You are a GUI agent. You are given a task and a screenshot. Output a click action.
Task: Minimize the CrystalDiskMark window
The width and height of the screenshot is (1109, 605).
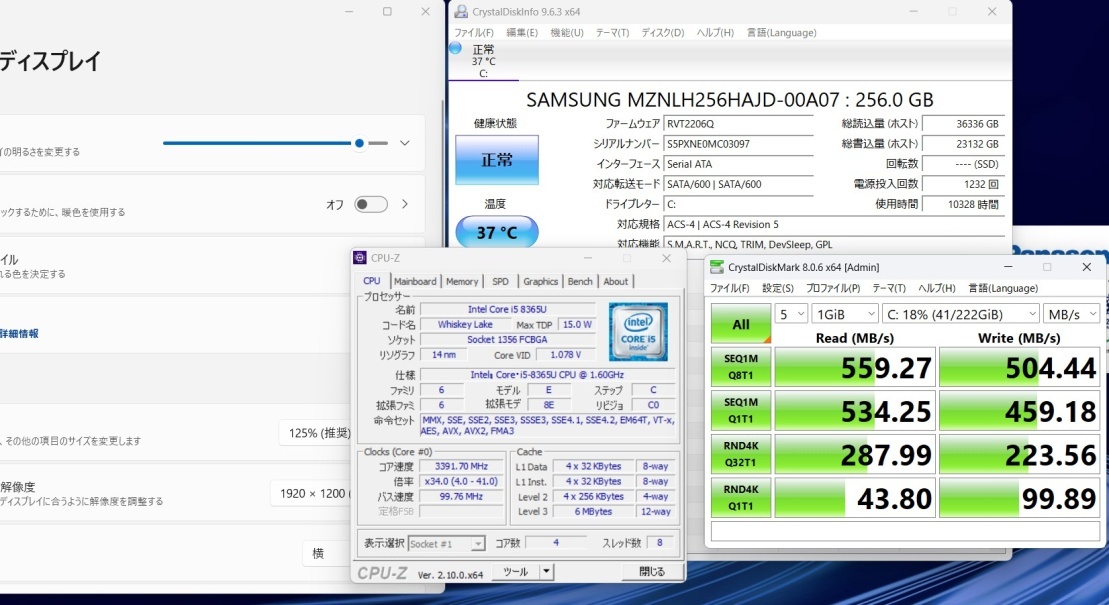(1008, 267)
